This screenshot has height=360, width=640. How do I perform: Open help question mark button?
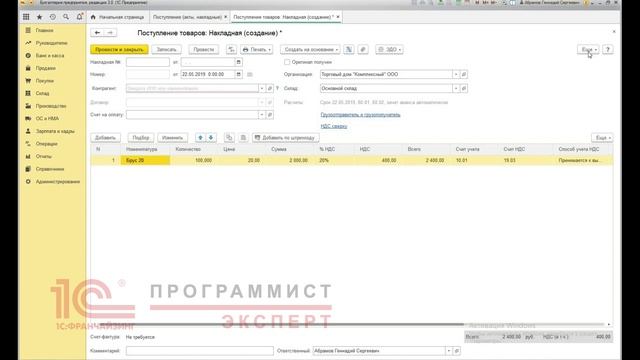[608, 49]
